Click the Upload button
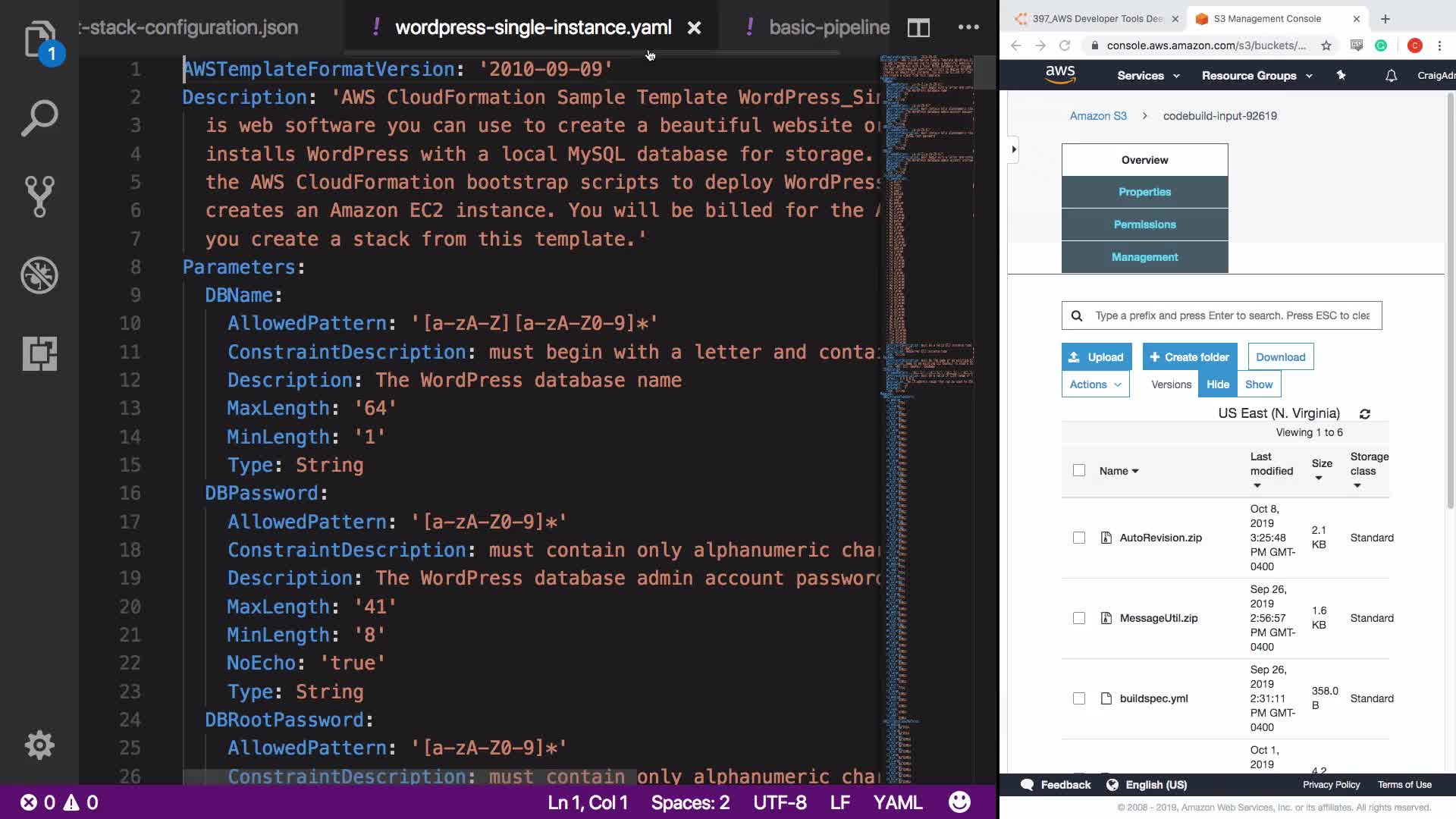Image resolution: width=1456 pixels, height=819 pixels. 1097,357
